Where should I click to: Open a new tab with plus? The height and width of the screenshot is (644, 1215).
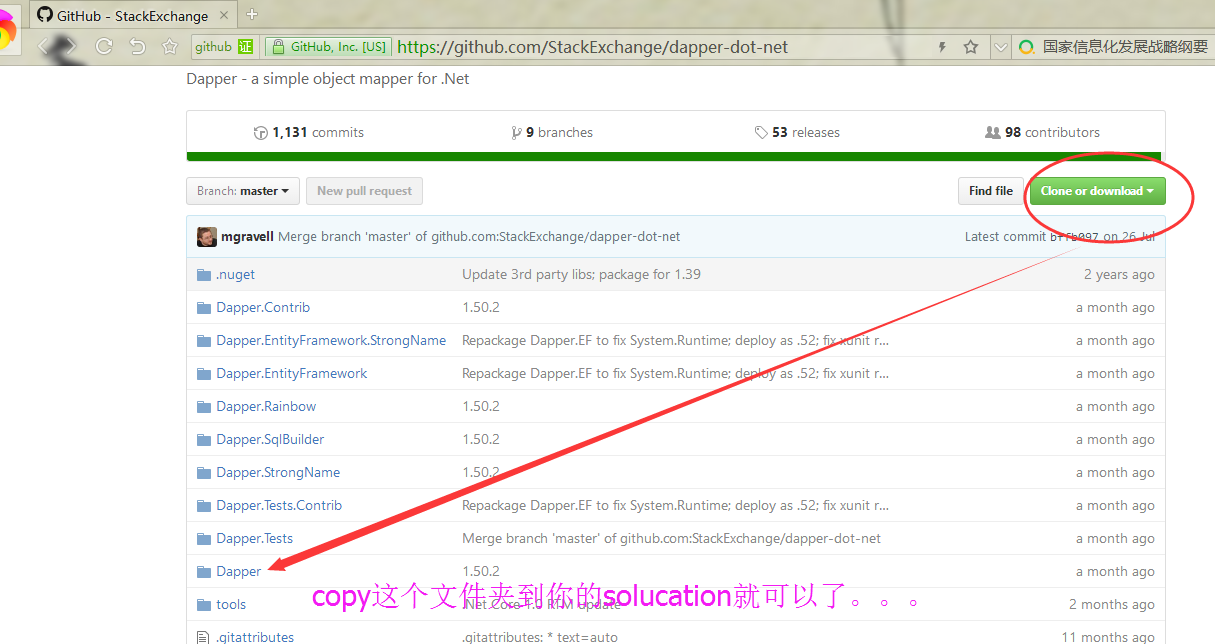tap(252, 14)
